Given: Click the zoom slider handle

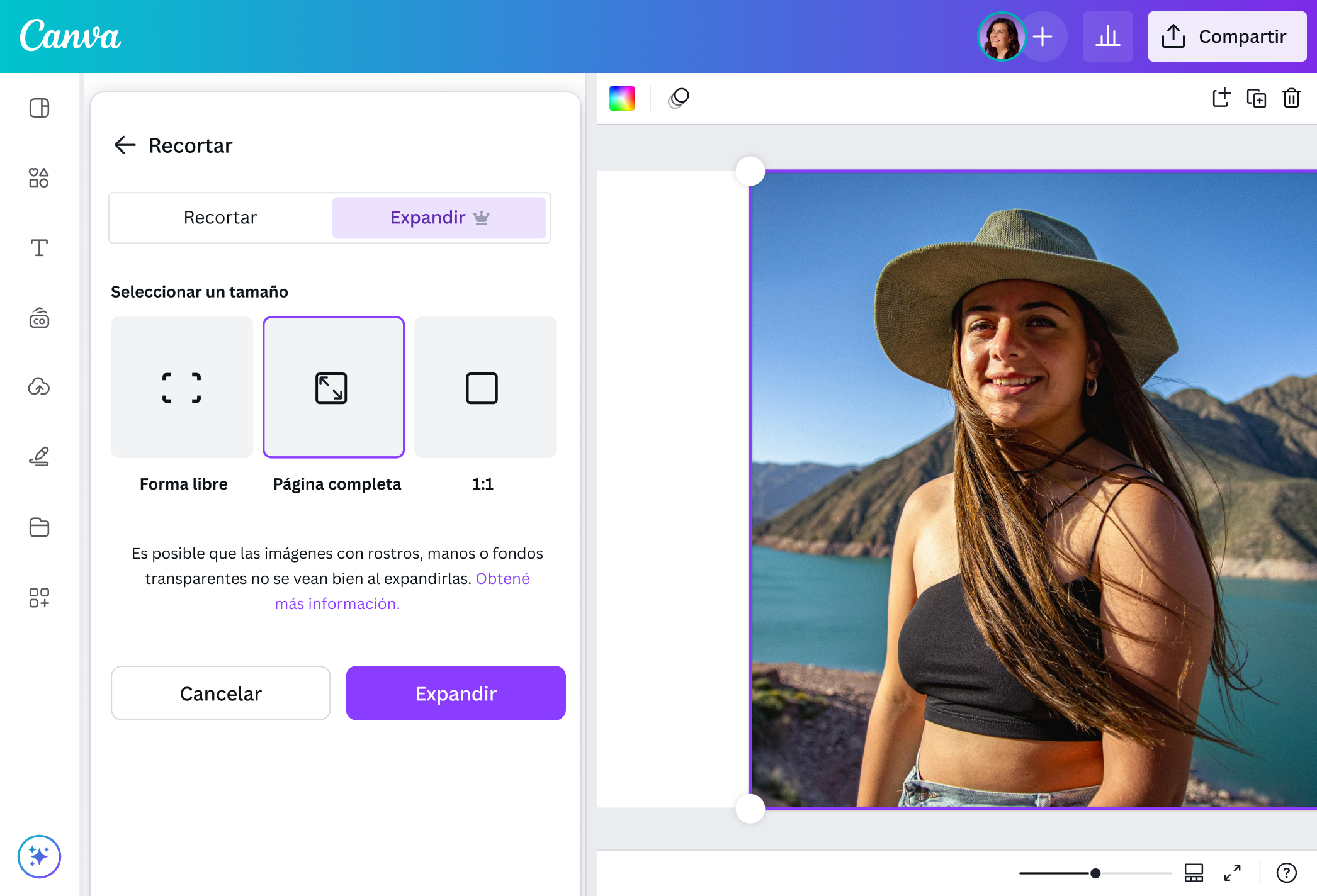Looking at the screenshot, I should click(x=1095, y=873).
